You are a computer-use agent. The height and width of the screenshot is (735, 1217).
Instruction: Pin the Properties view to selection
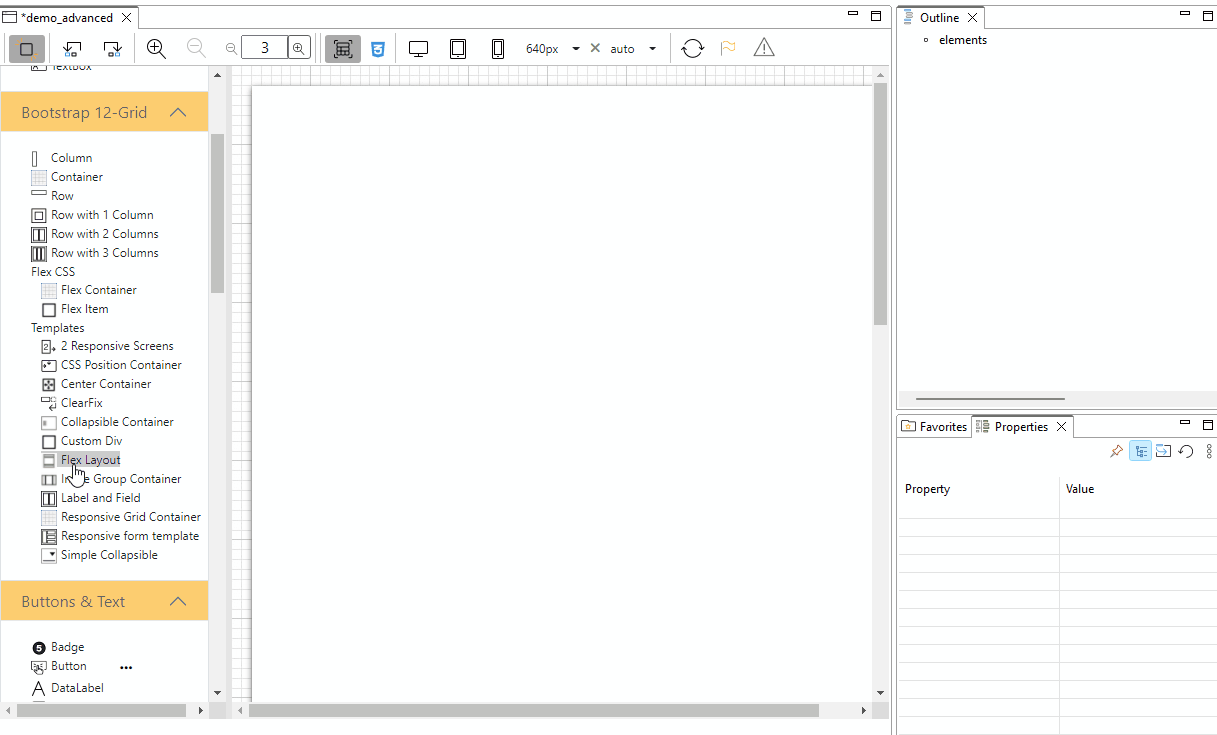coord(1116,451)
